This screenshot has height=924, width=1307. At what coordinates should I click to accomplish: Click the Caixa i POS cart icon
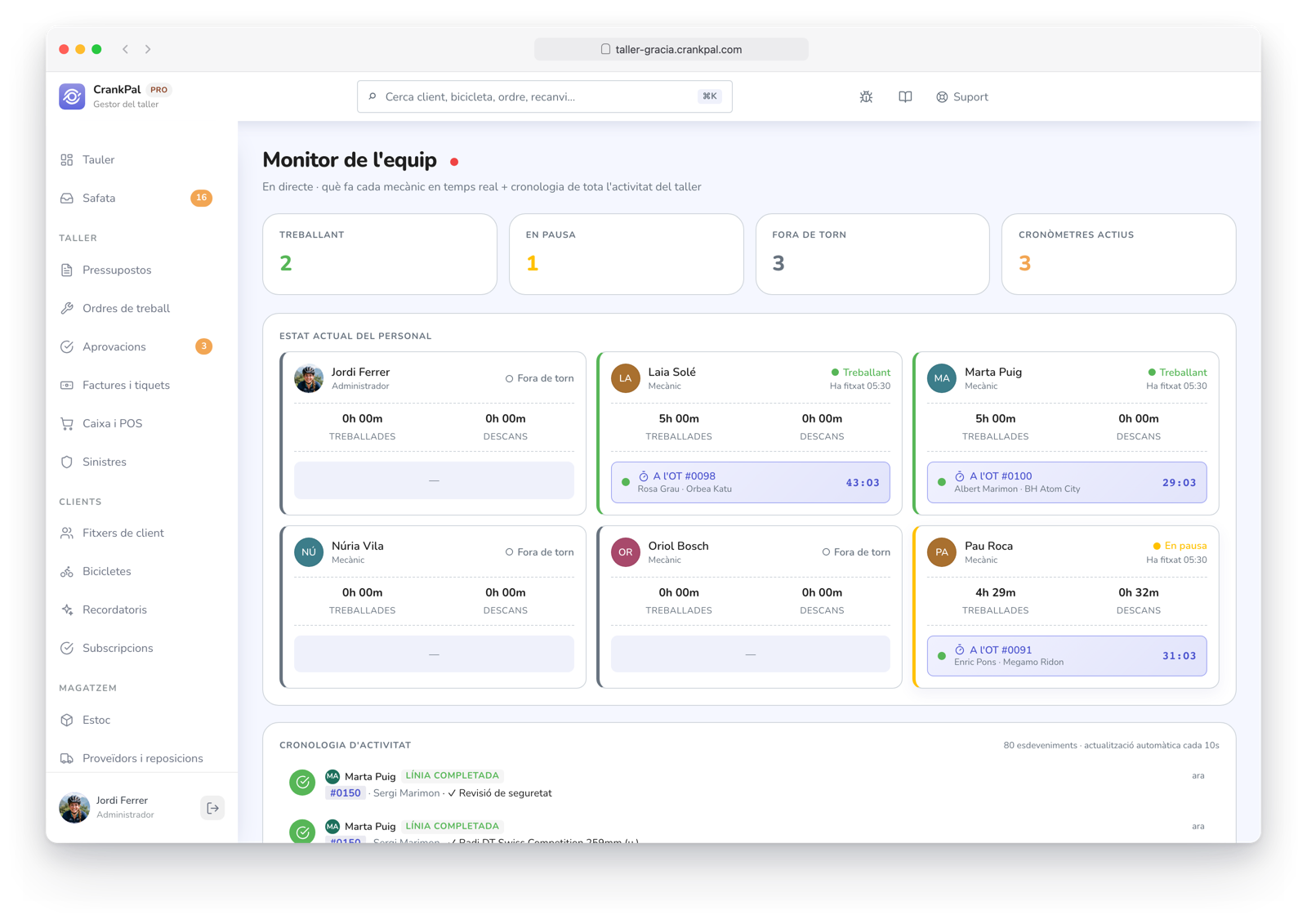(x=67, y=424)
